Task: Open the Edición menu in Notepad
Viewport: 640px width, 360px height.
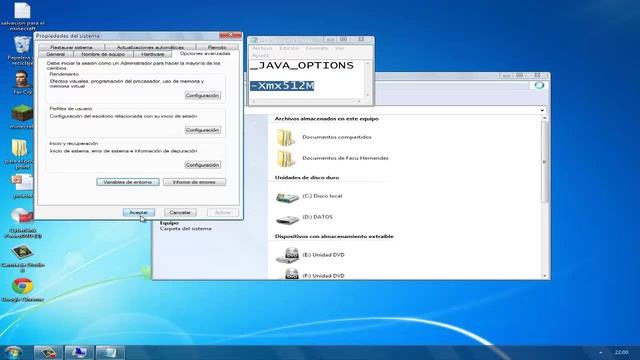Action: click(x=289, y=48)
